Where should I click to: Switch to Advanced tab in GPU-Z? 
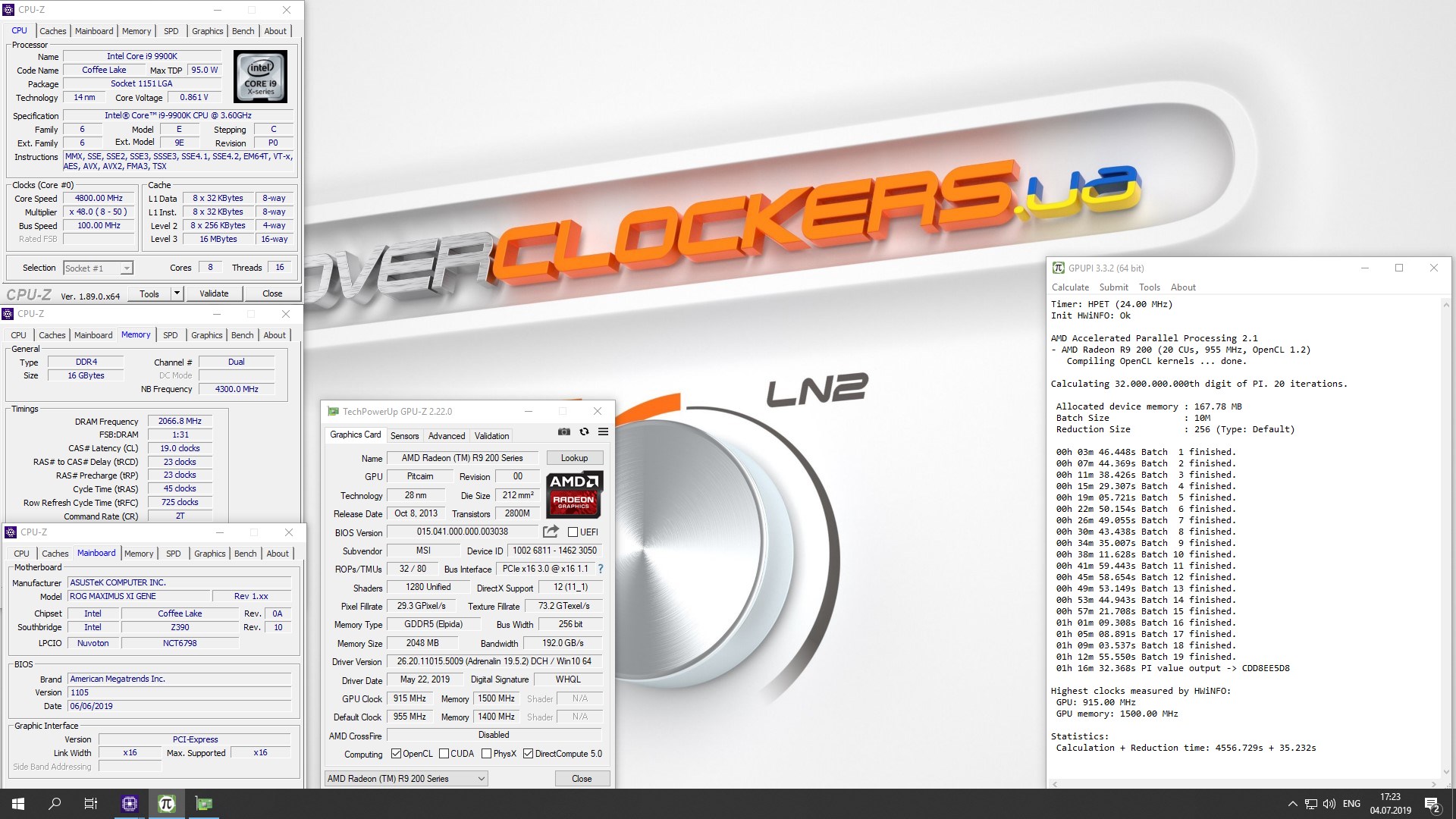click(x=447, y=436)
